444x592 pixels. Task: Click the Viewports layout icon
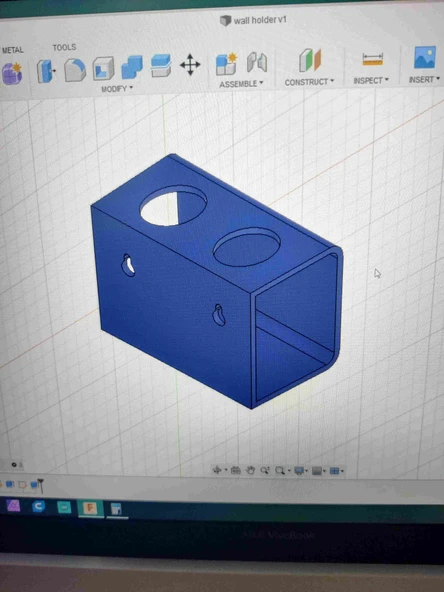(335, 471)
